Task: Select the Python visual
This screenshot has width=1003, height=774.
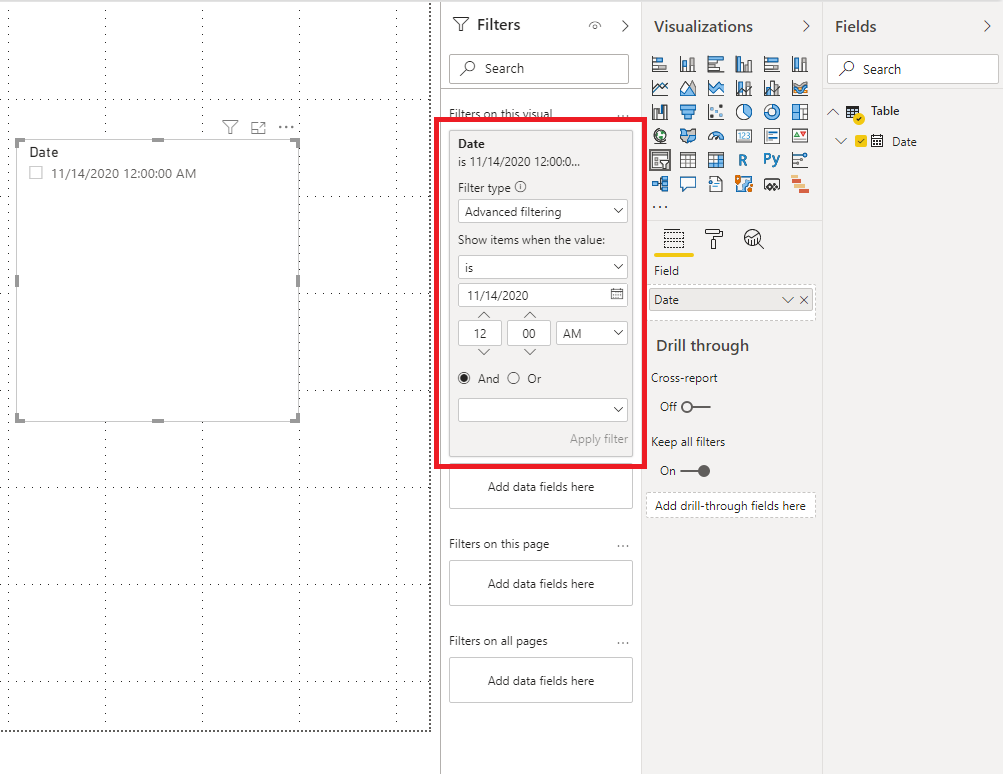Action: tap(771, 159)
